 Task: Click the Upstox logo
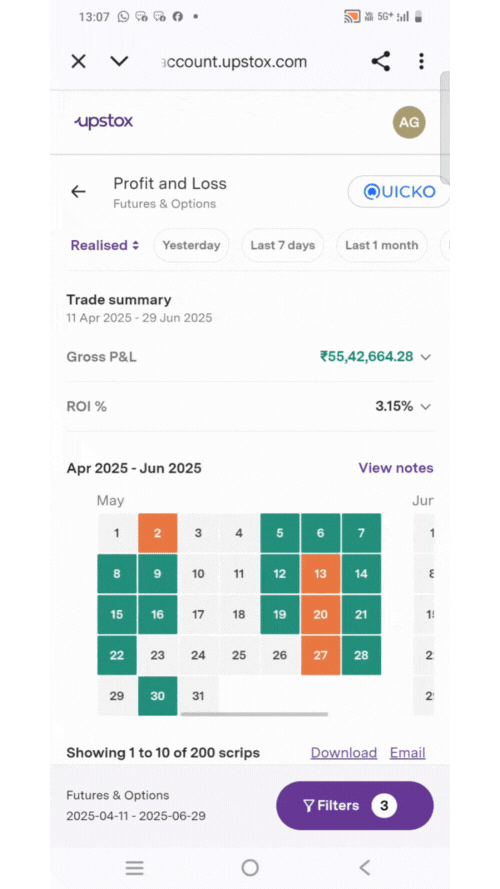(x=104, y=121)
